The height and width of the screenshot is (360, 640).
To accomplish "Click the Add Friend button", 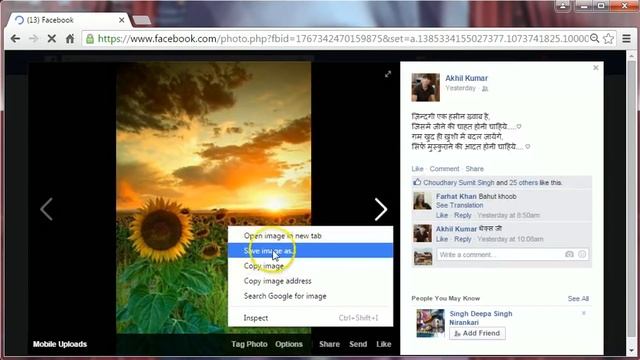I will point(477,333).
